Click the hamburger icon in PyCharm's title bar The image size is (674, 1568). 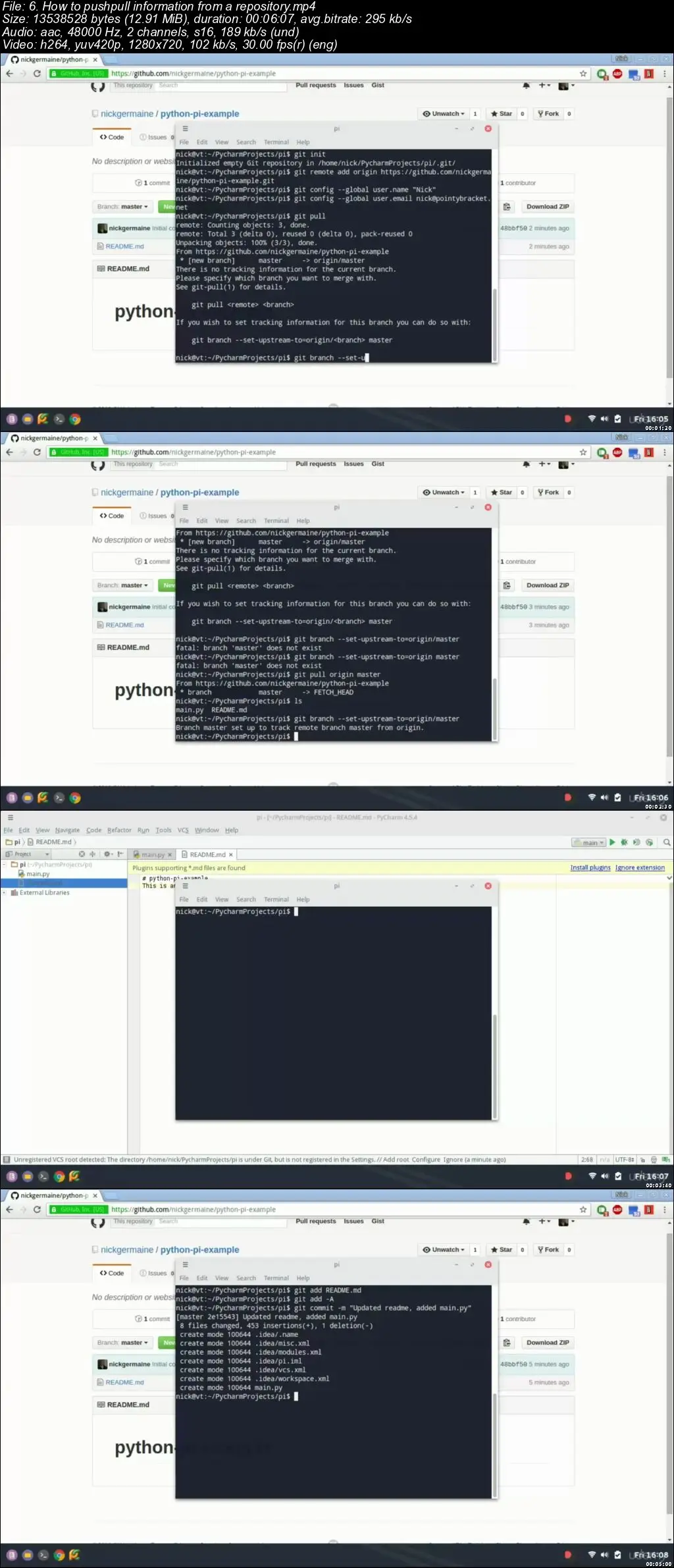click(x=10, y=817)
